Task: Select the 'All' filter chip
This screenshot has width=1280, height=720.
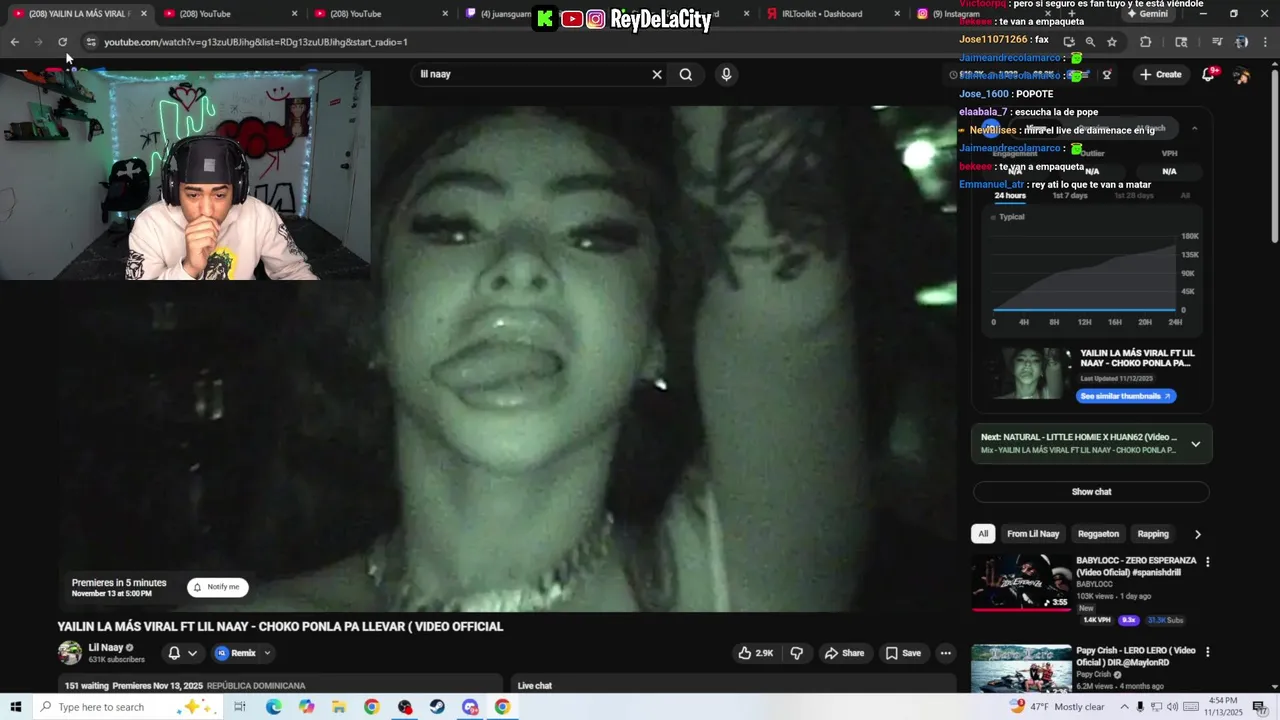Action: pyautogui.click(x=983, y=534)
